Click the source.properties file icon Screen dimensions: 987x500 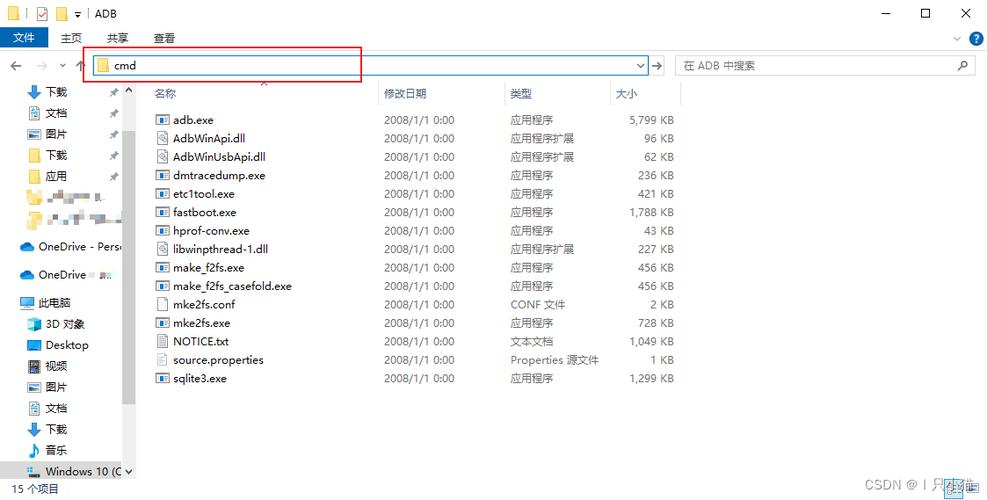coord(162,360)
